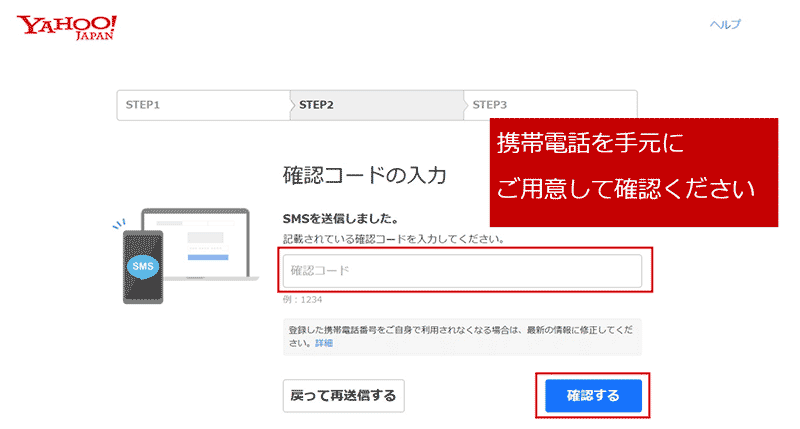This screenshot has width=800, height=429.
Task: Select the STEP2 tab
Action: [317, 105]
